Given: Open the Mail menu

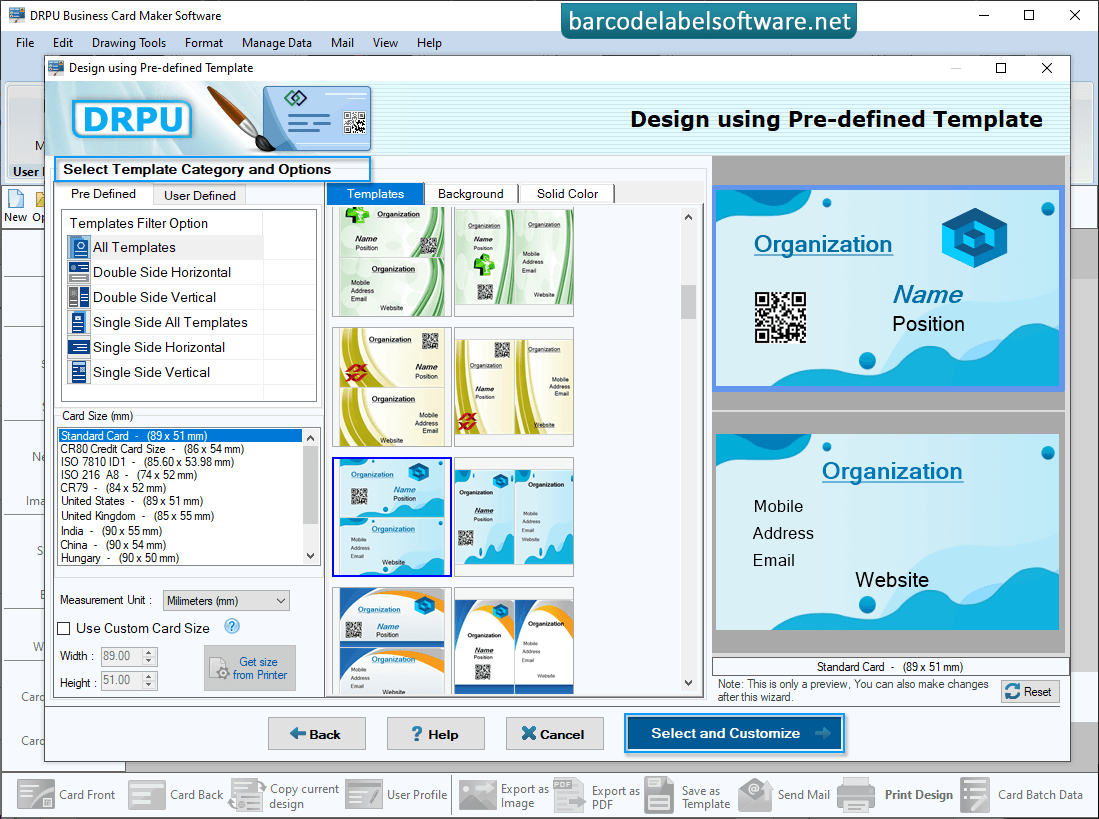Looking at the screenshot, I should point(342,43).
